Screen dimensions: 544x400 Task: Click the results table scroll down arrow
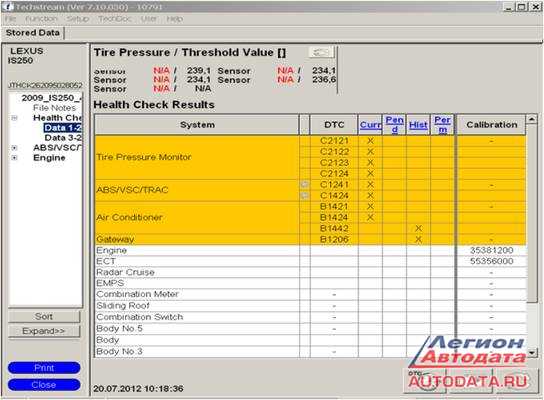[x=532, y=352]
